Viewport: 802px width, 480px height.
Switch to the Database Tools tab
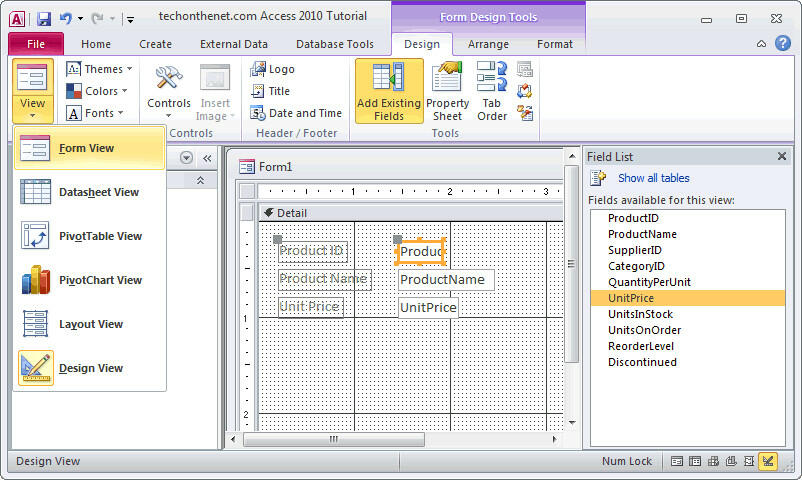click(x=335, y=44)
